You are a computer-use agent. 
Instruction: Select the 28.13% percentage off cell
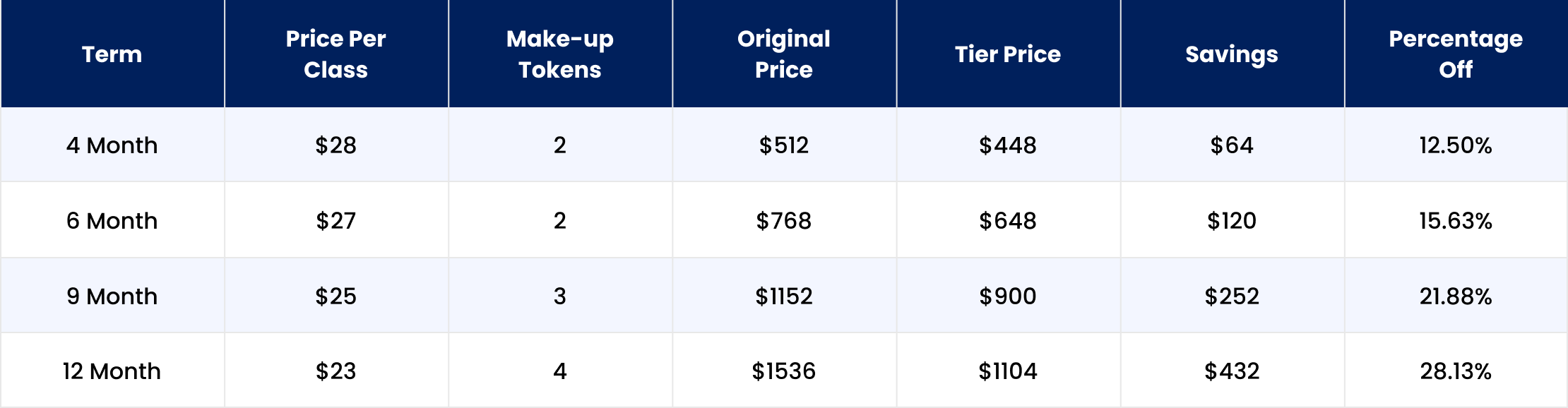(1456, 371)
